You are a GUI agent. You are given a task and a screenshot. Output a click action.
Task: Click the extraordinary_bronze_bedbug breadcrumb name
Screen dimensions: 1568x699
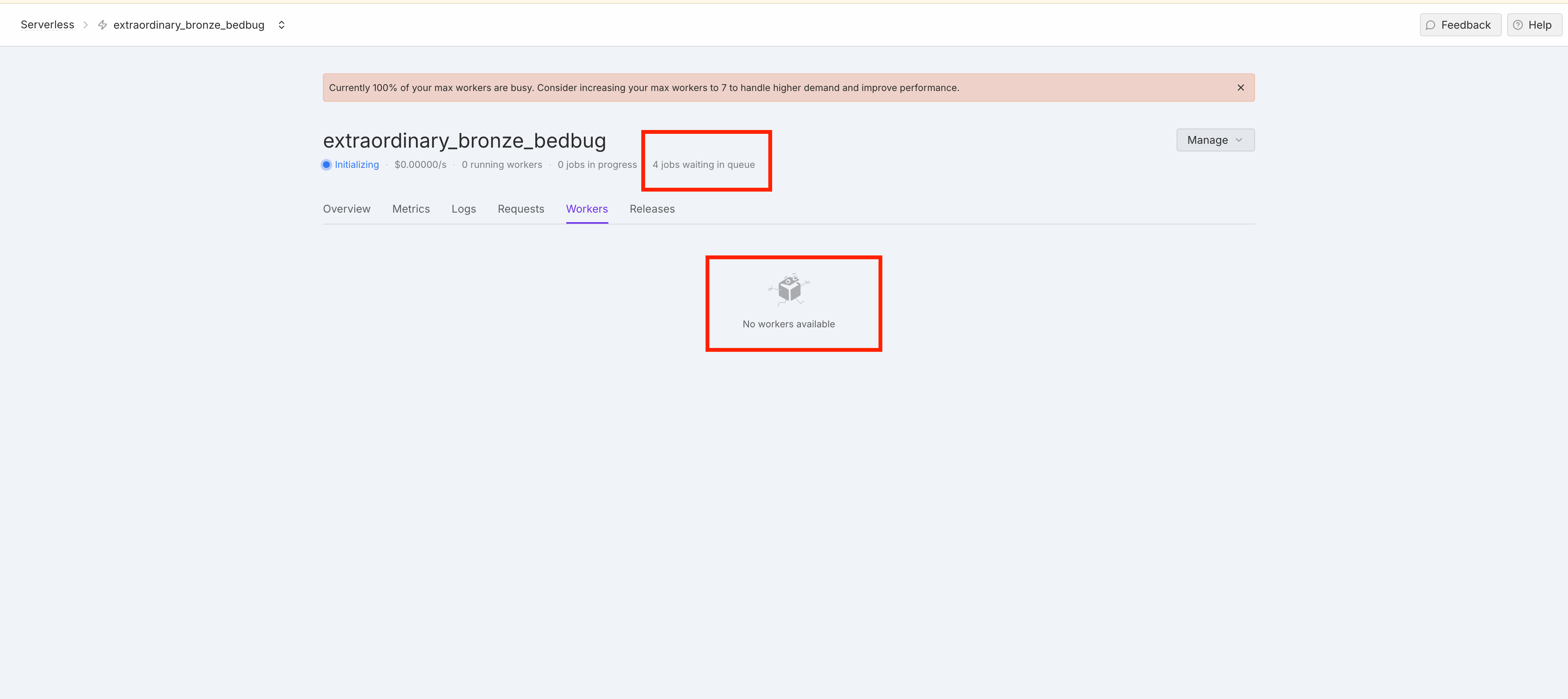189,25
